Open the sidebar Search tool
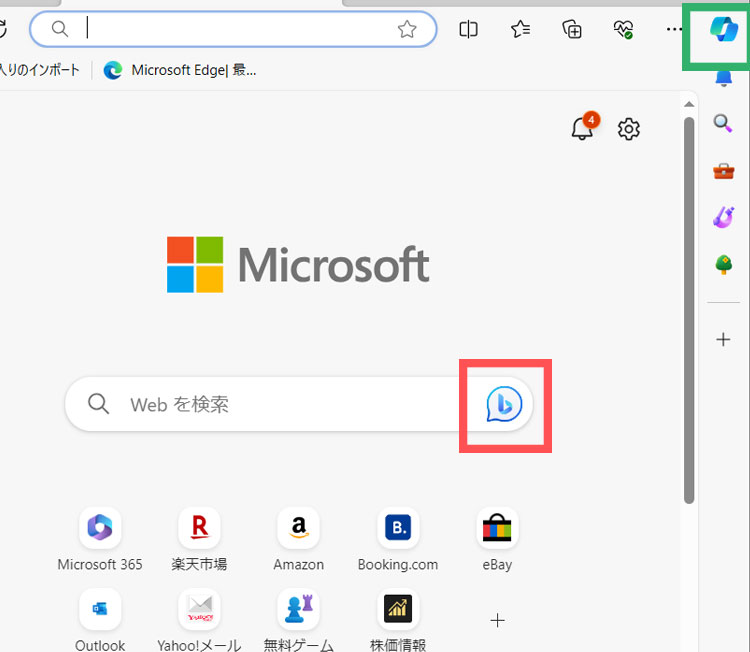Viewport: 750px width, 652px height. point(723,123)
